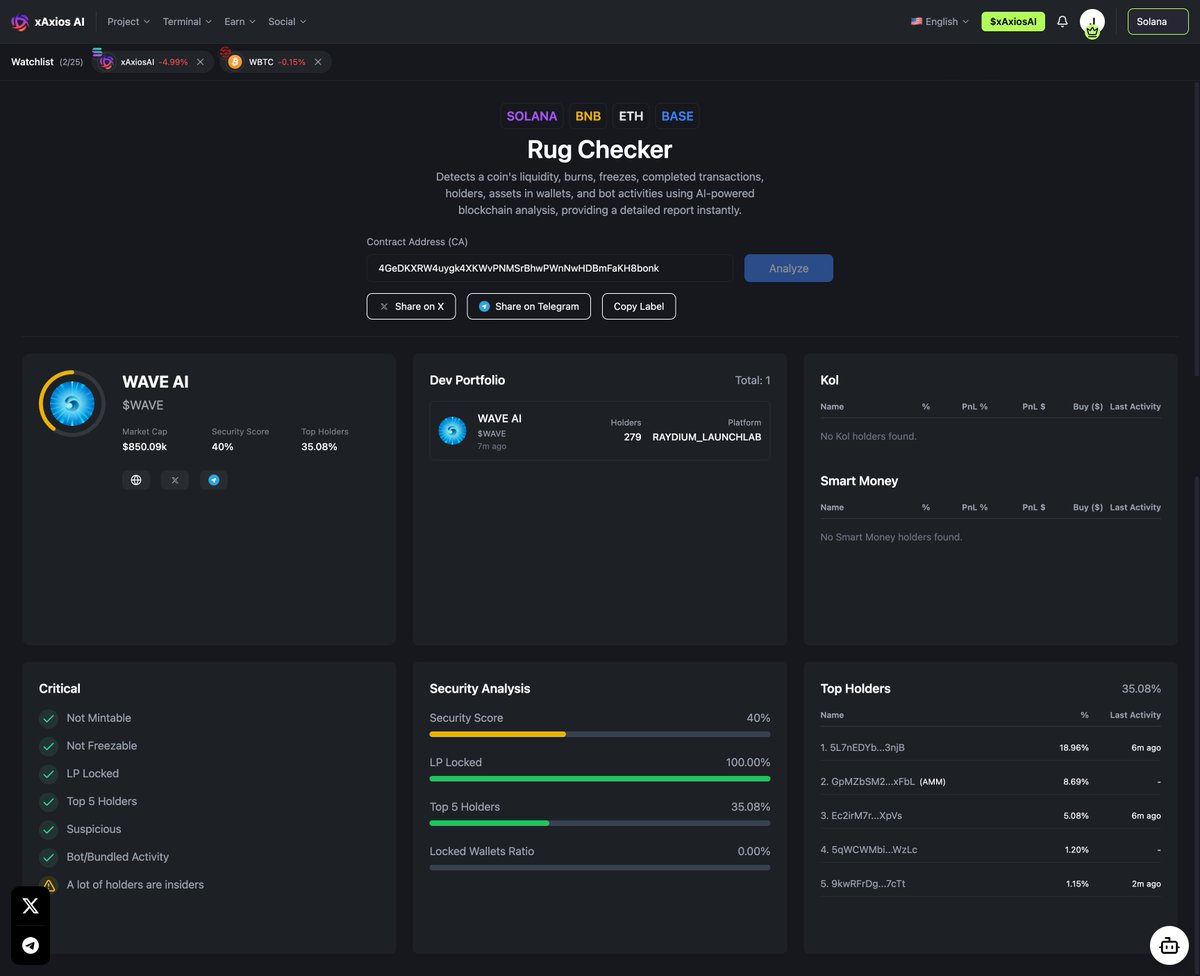
Task: Open holder 9kwRFrDg...7cTt row
Action: click(x=991, y=883)
